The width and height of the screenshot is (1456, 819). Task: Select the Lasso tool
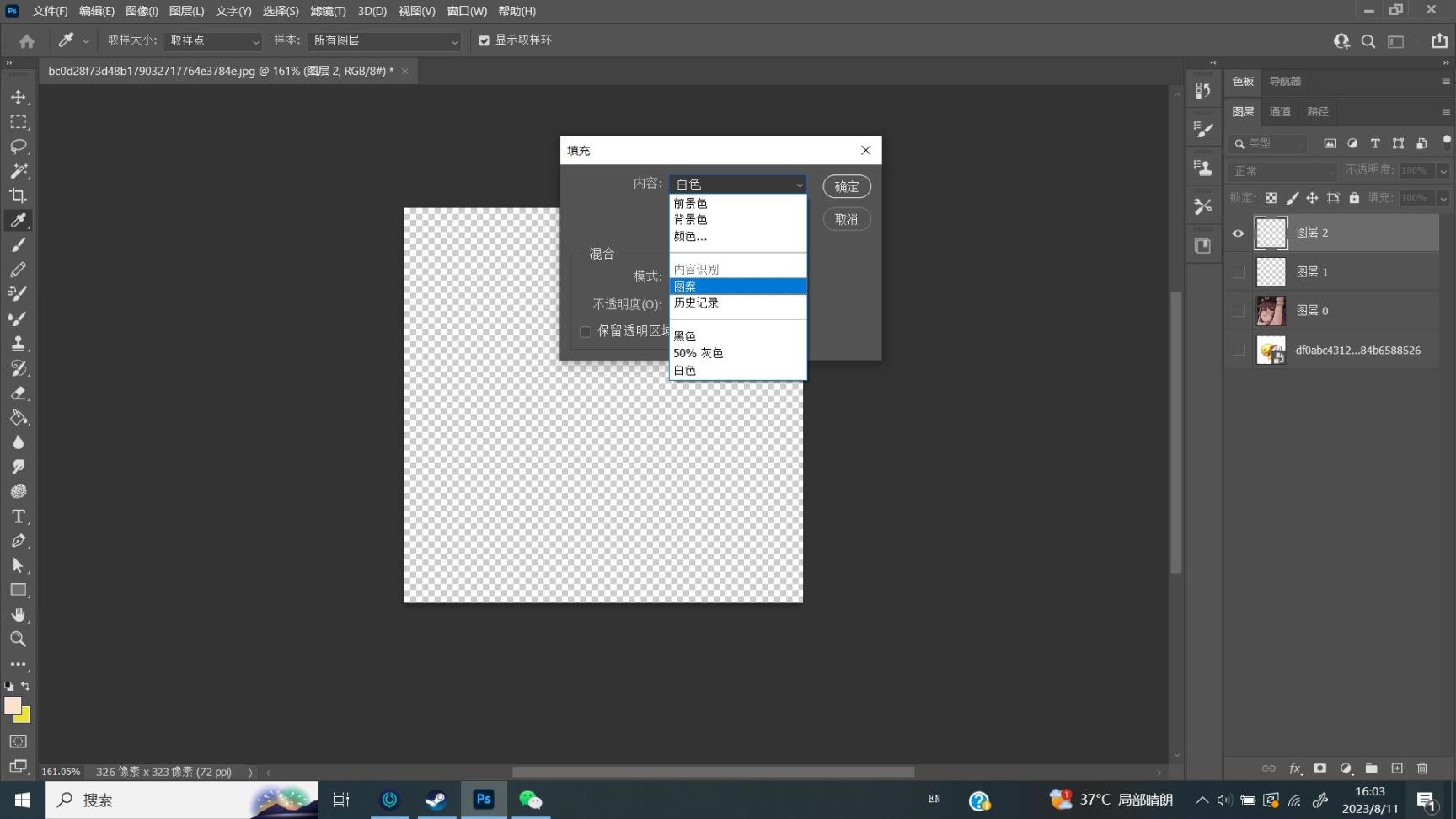[19, 147]
